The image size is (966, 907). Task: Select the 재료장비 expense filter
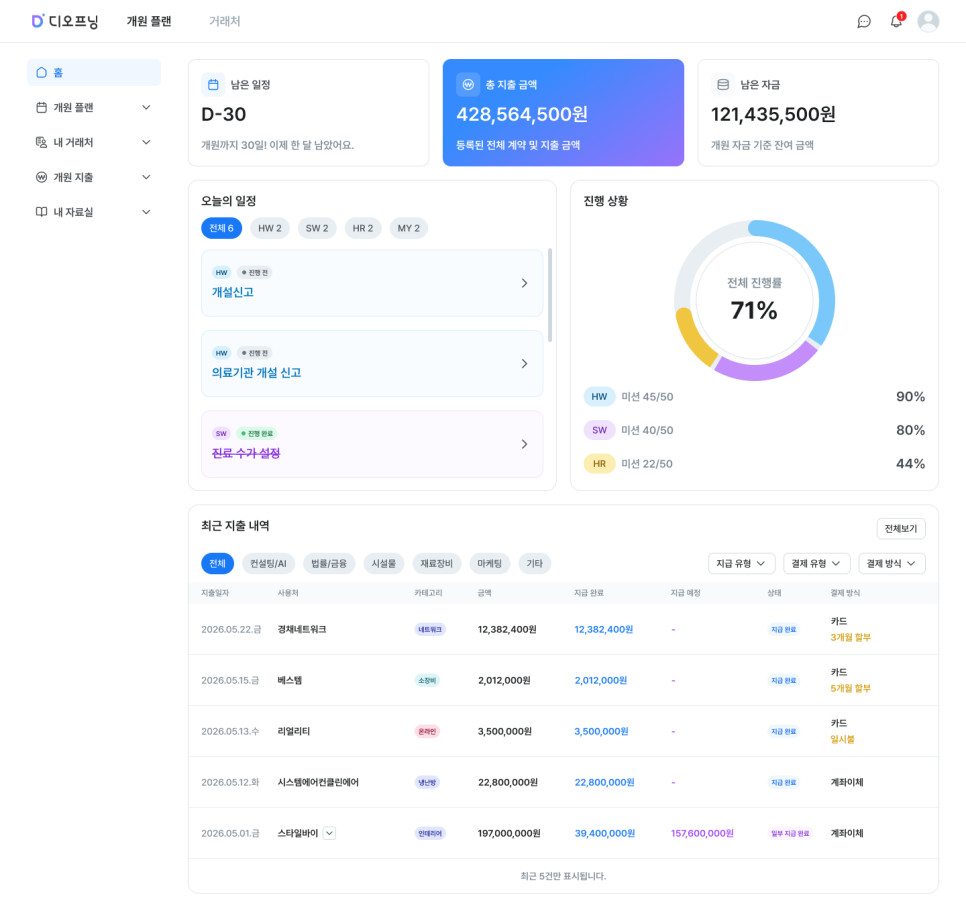(436, 563)
